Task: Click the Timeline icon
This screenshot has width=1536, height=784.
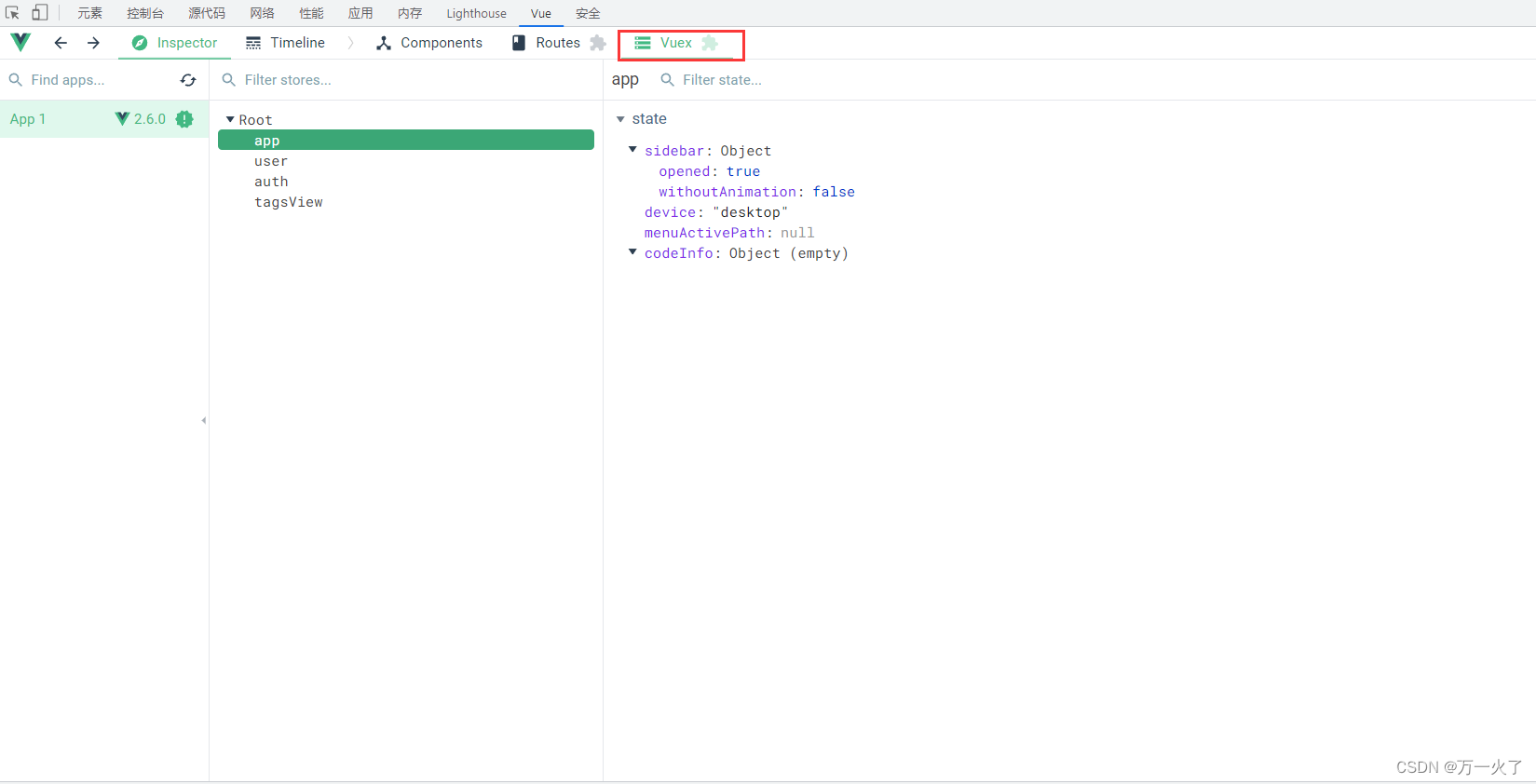Action: 253,43
